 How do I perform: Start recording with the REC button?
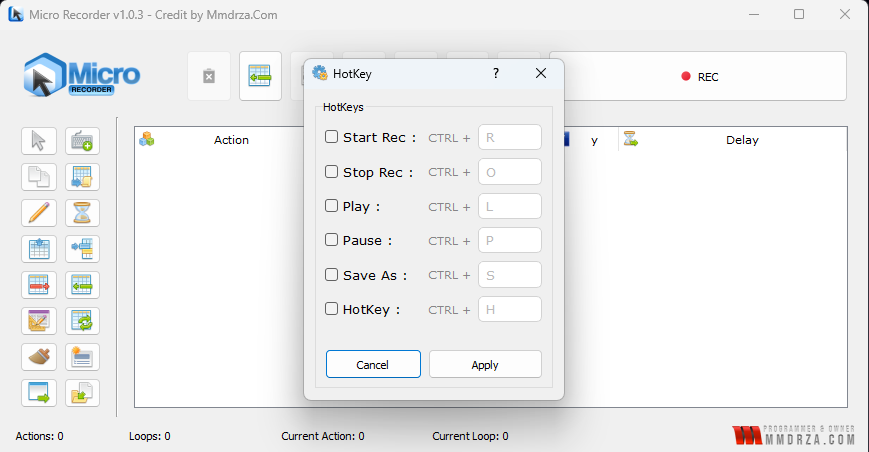coord(699,77)
